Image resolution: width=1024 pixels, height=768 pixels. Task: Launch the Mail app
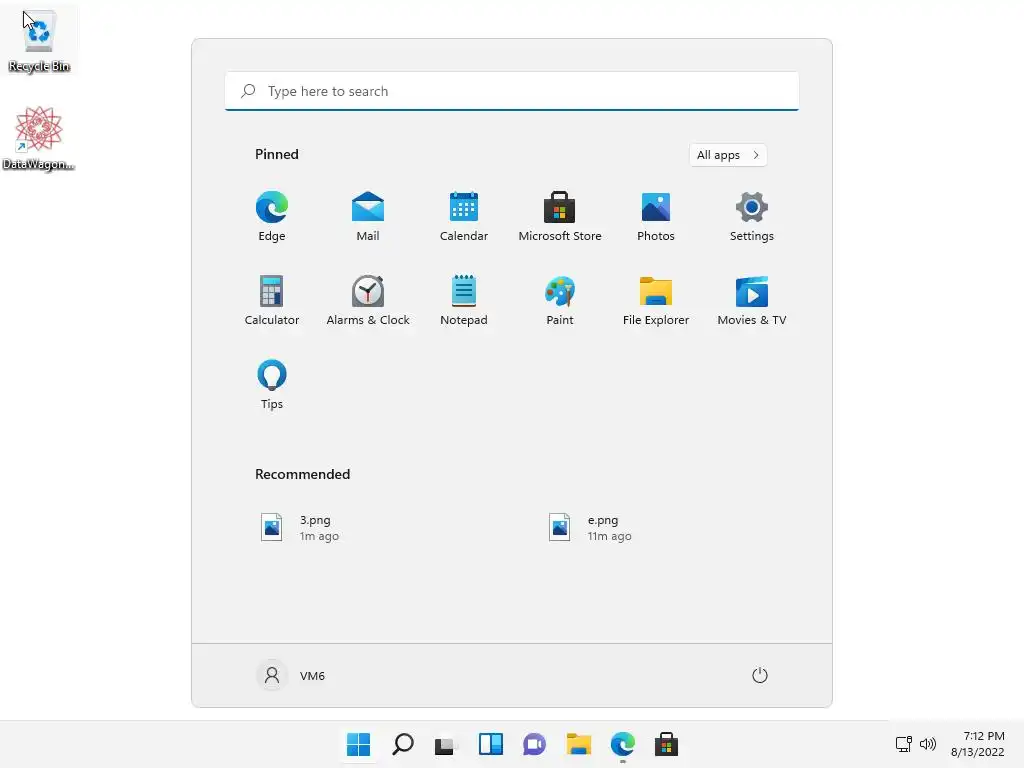(368, 216)
